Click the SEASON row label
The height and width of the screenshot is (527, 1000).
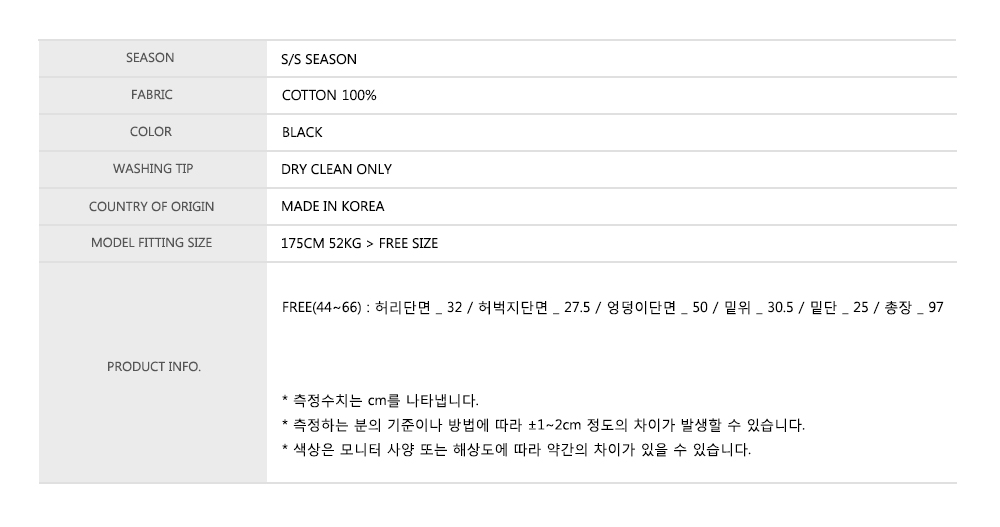150,58
